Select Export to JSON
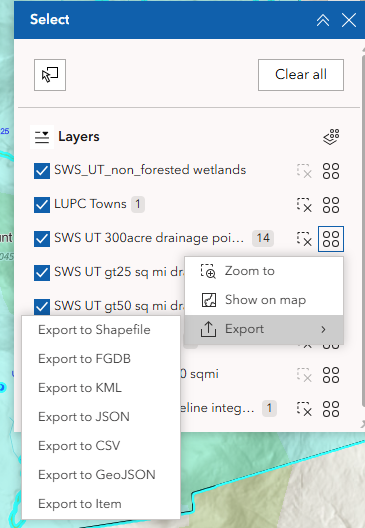The height and width of the screenshot is (528, 365). click(x=101, y=417)
